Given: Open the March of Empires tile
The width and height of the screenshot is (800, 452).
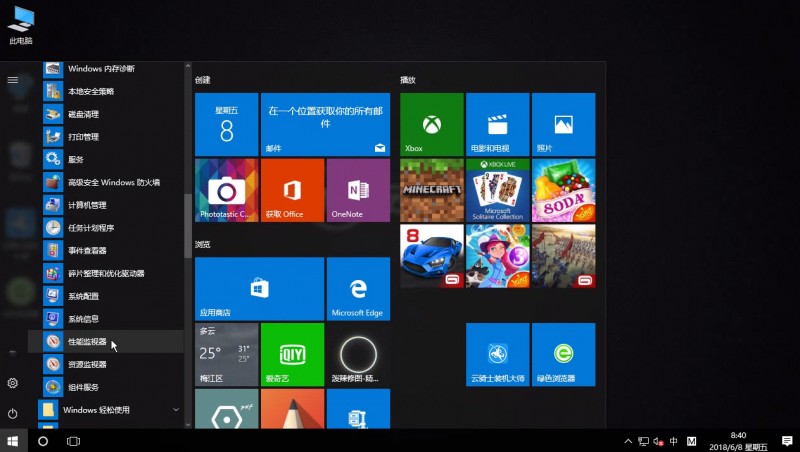Looking at the screenshot, I should [x=563, y=256].
